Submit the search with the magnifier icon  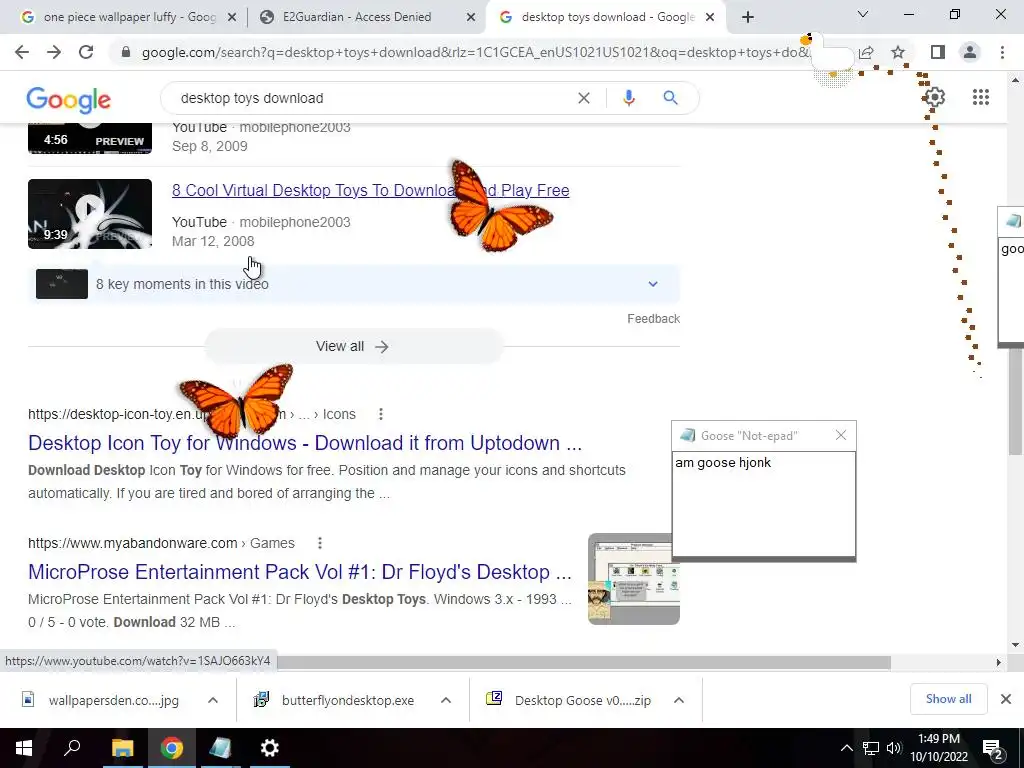click(670, 98)
